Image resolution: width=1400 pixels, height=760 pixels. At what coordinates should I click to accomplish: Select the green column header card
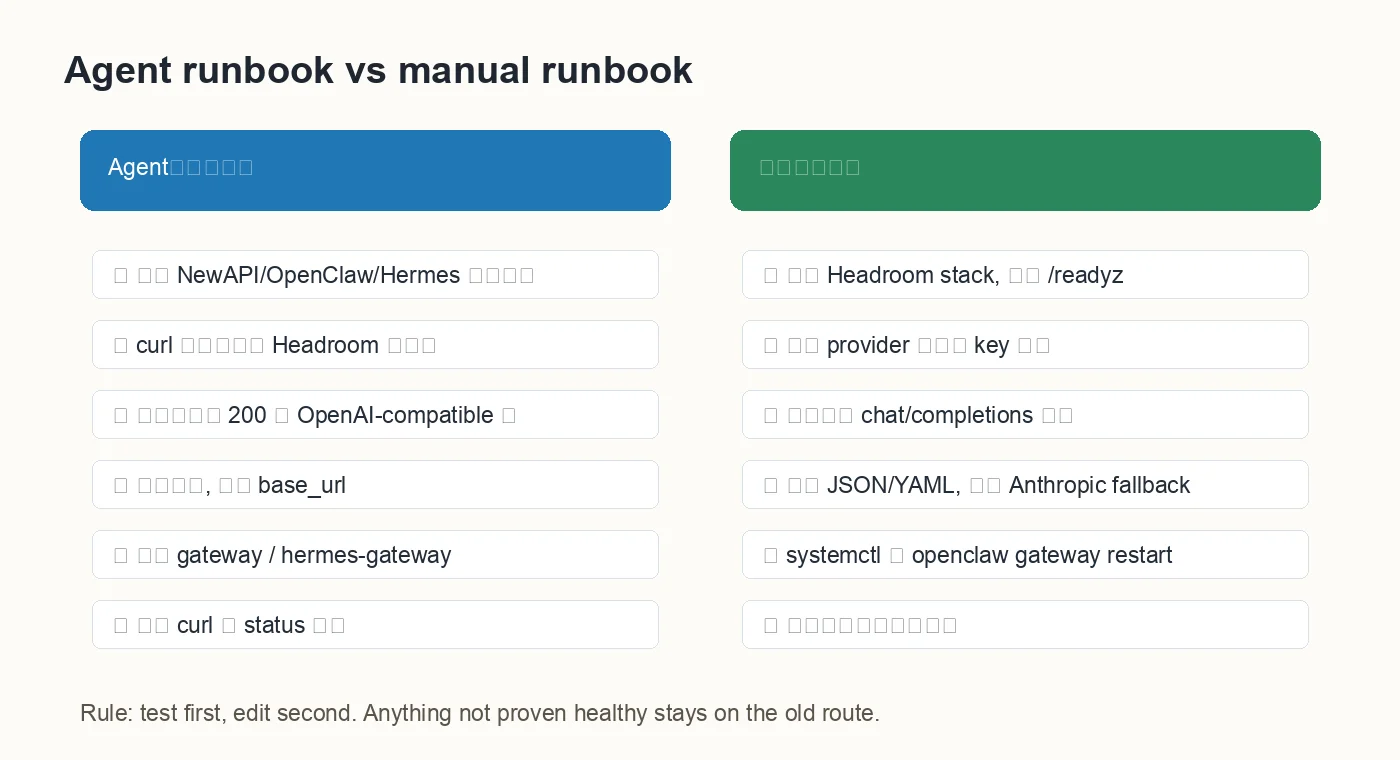click(x=1025, y=170)
